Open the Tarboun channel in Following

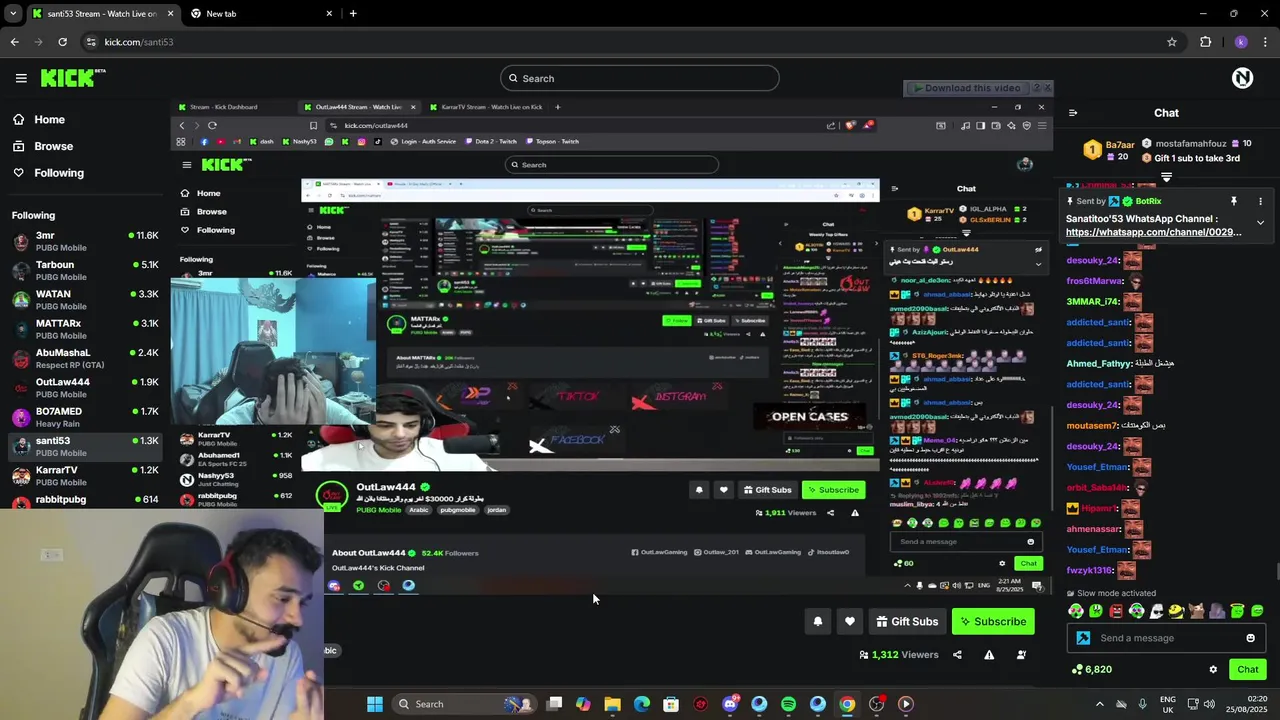click(84, 270)
